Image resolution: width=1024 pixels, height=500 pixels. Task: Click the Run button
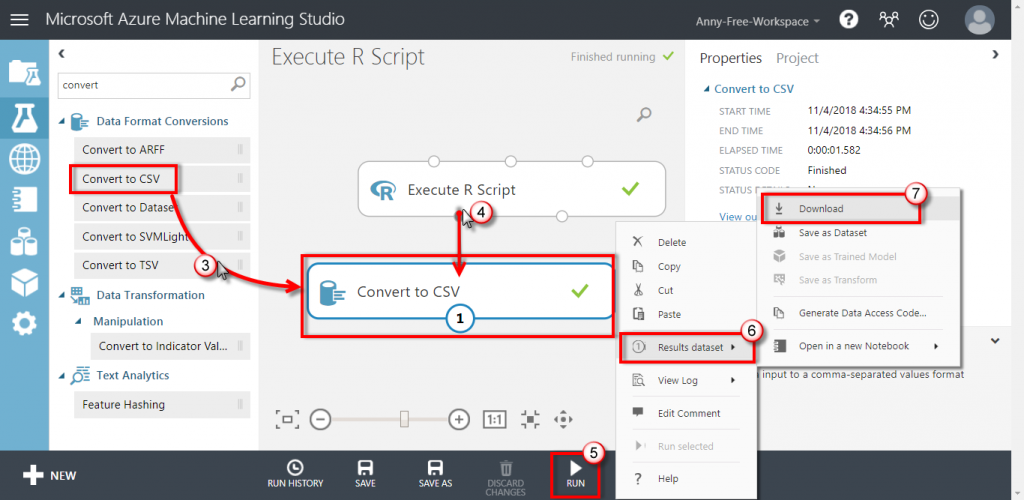click(x=575, y=474)
